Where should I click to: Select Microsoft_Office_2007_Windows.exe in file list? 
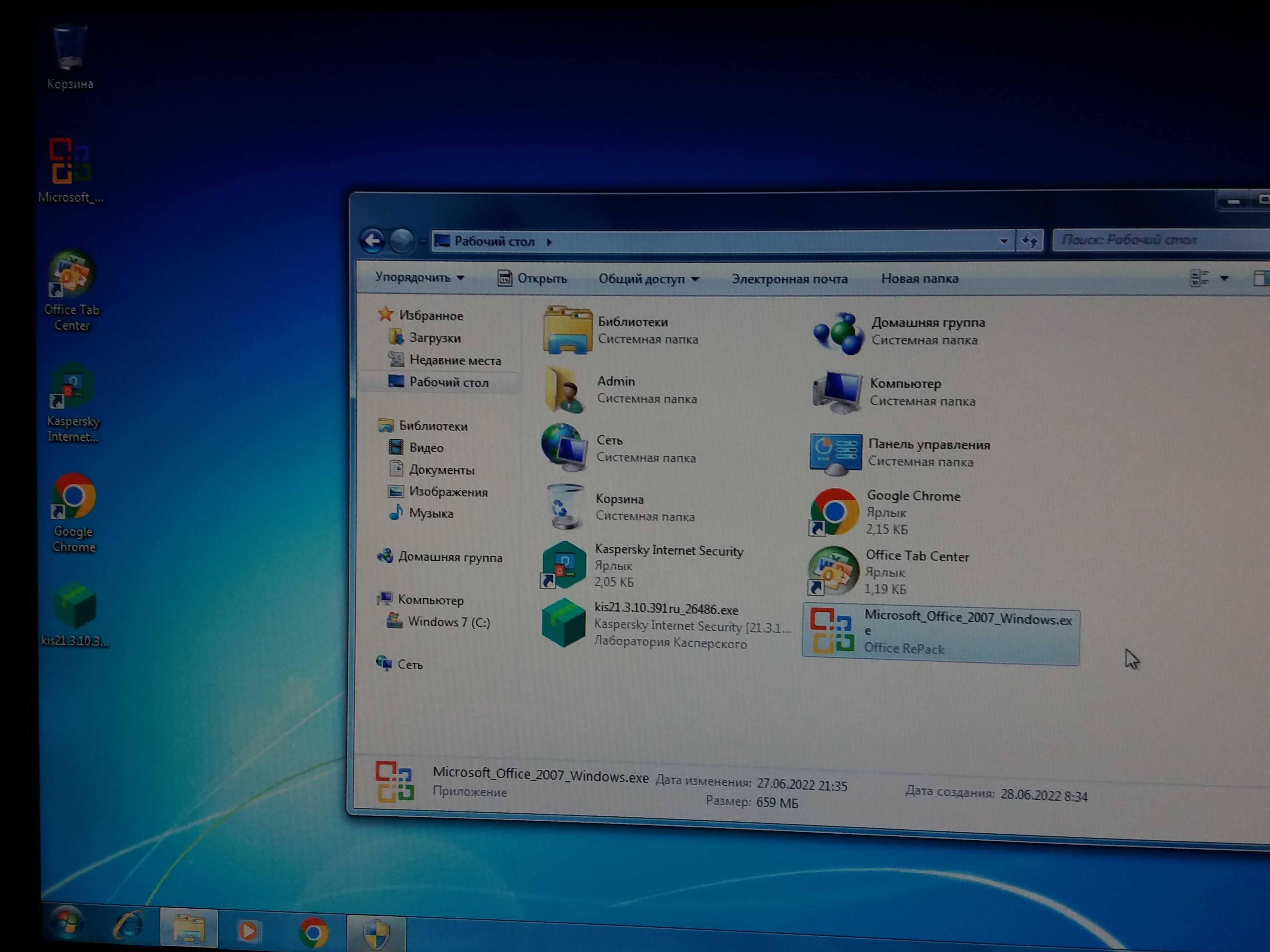tap(941, 634)
